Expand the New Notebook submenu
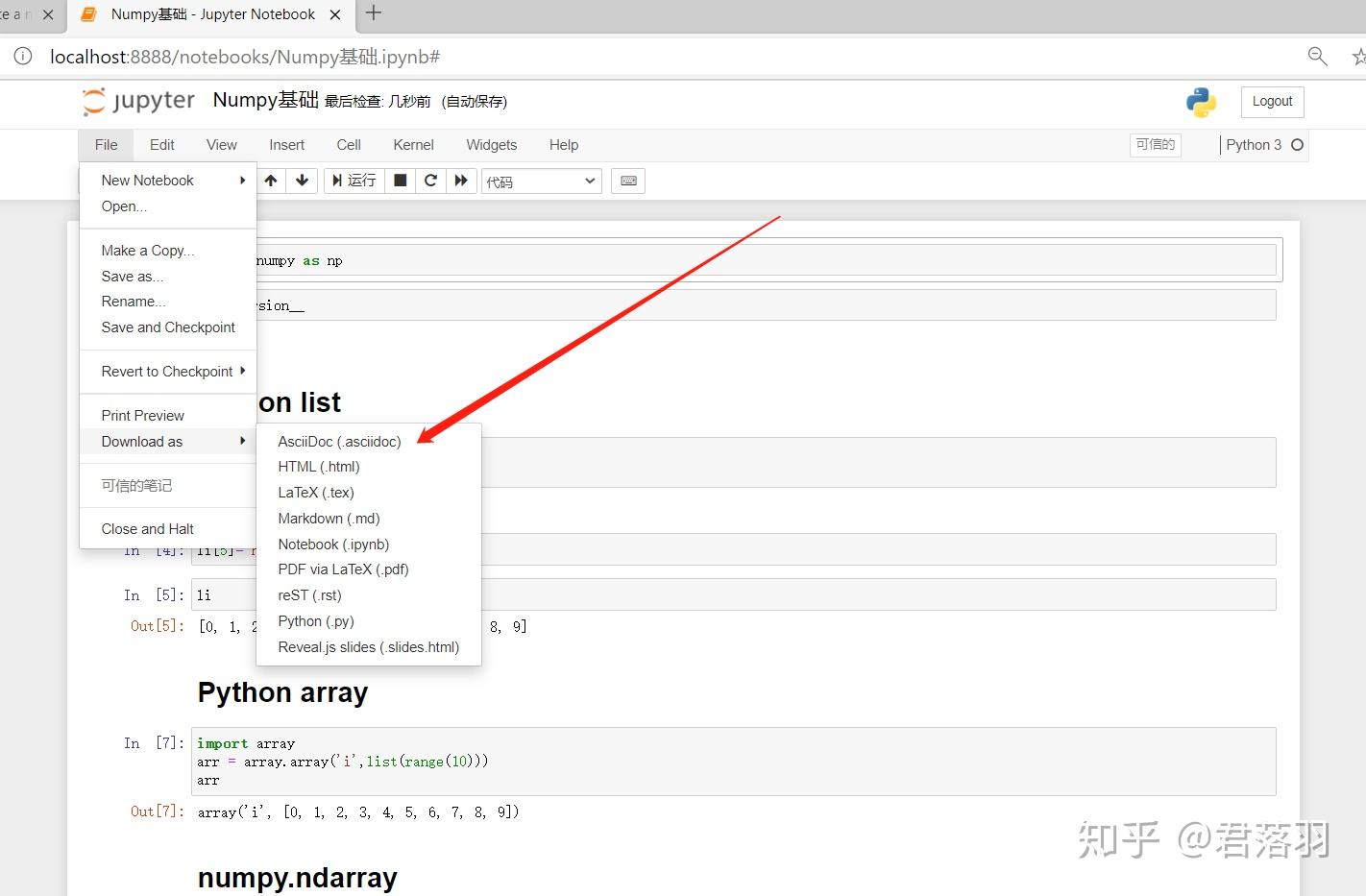Viewport: 1366px width, 896px height. click(147, 180)
